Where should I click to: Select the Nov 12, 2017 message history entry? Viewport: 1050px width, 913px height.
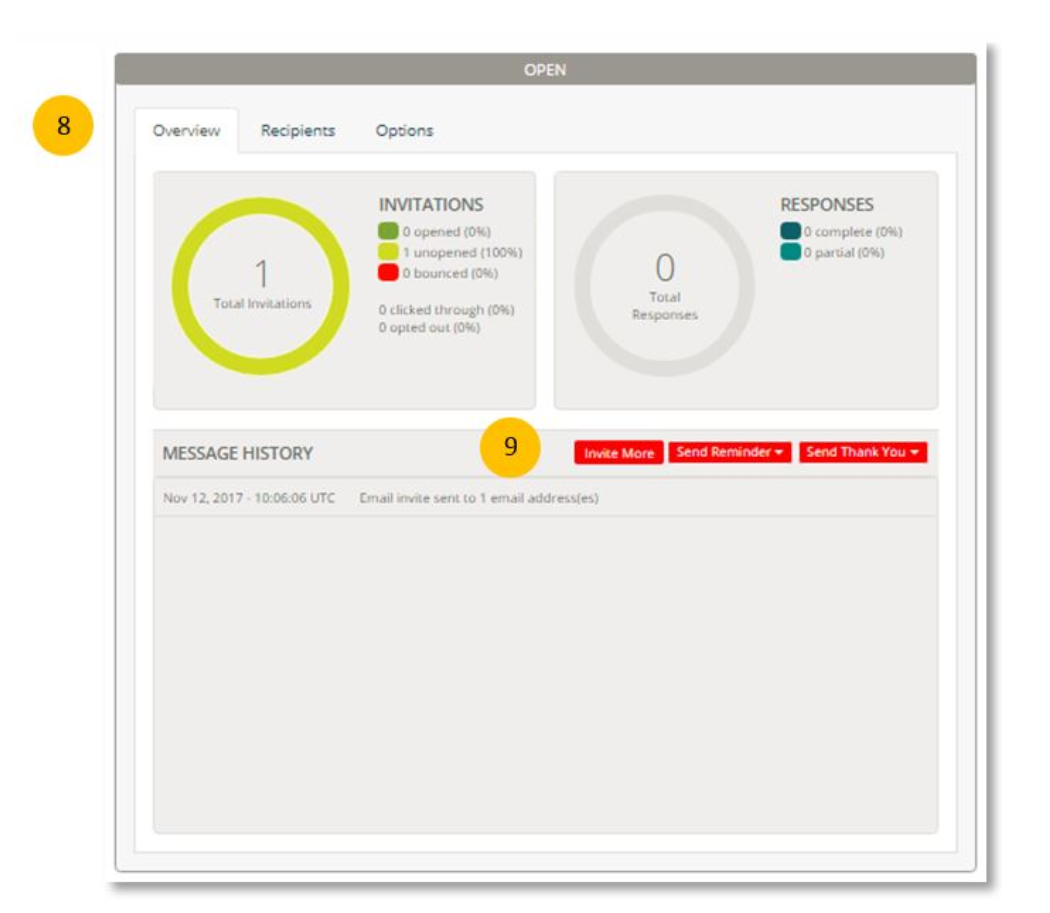click(380, 498)
